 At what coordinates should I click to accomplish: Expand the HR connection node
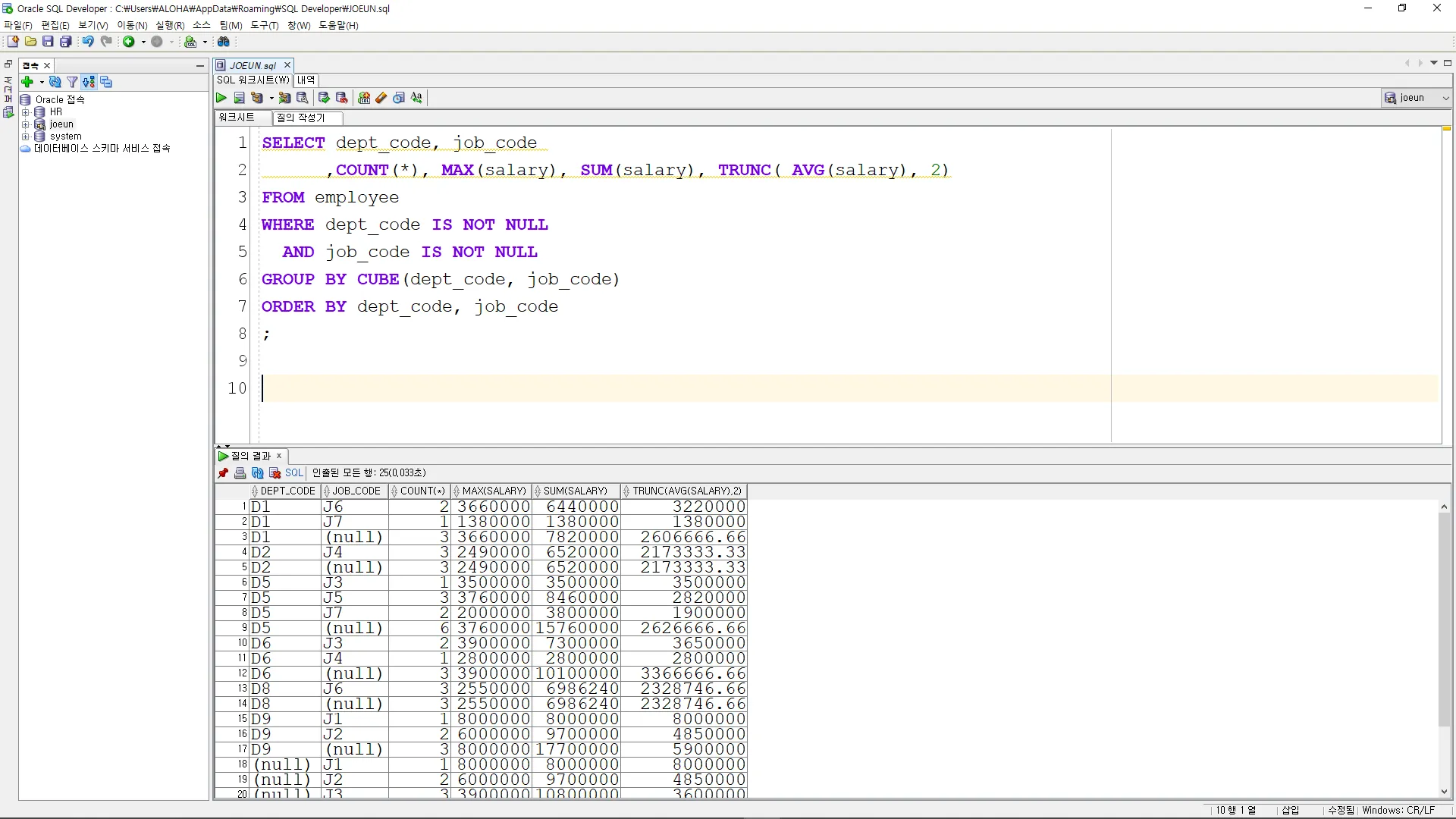click(x=25, y=112)
